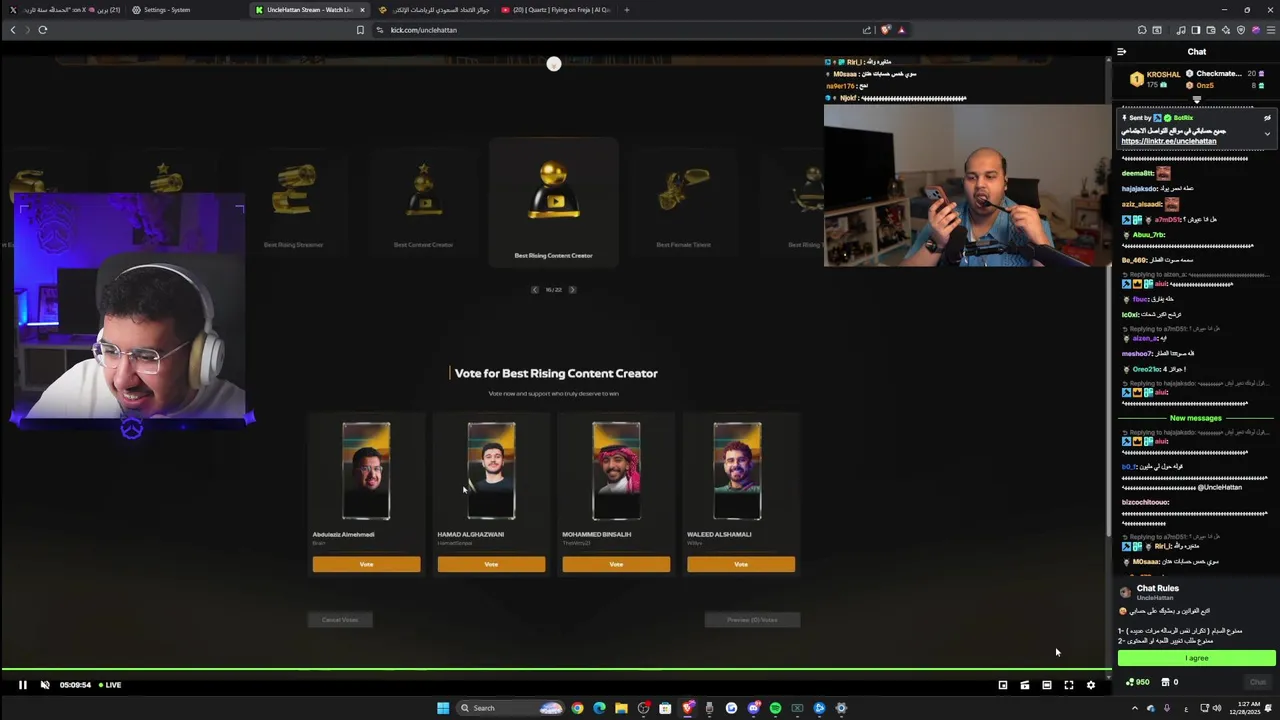Select Best Female Talent award
1280x720 pixels.
(683, 205)
